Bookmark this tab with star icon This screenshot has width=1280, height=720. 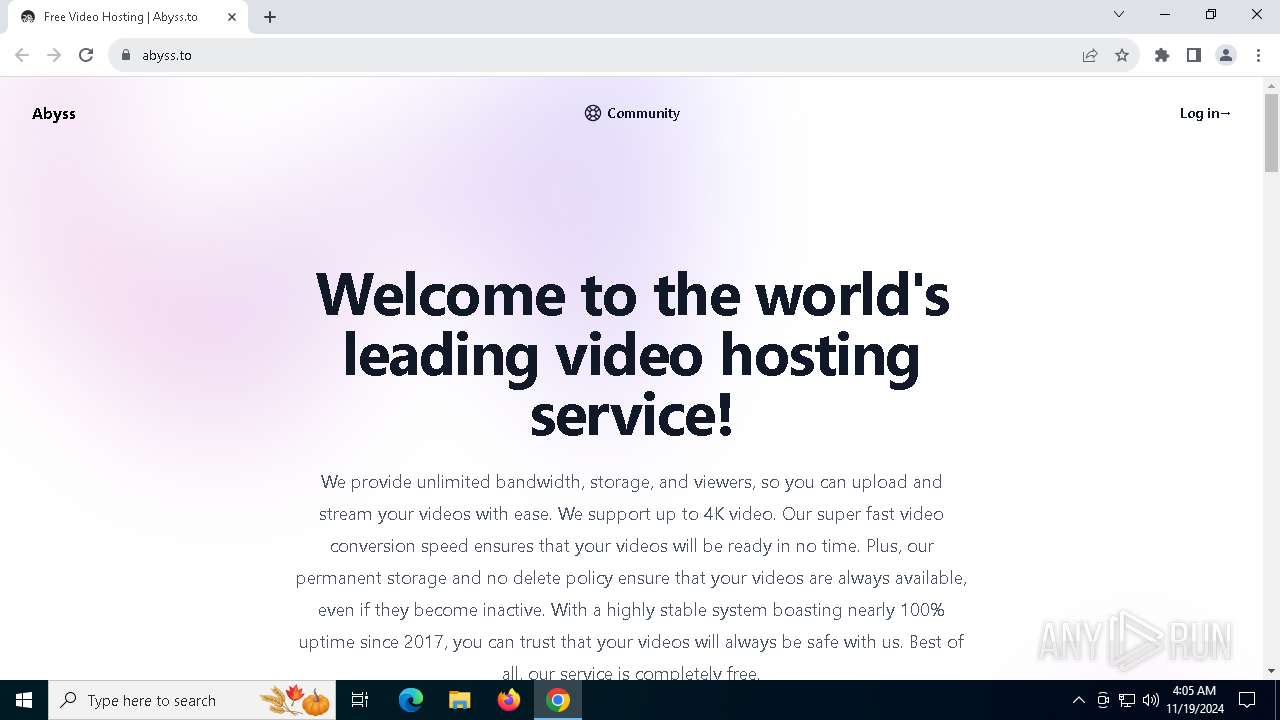click(x=1122, y=55)
